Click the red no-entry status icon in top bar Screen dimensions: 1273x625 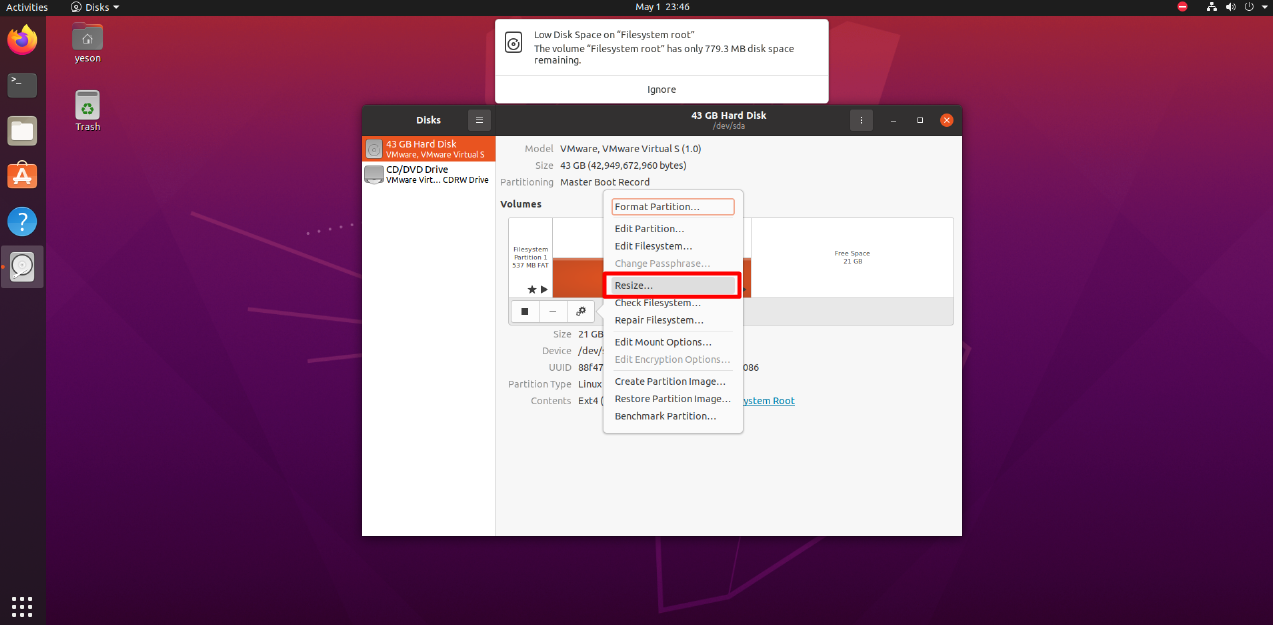click(1182, 7)
